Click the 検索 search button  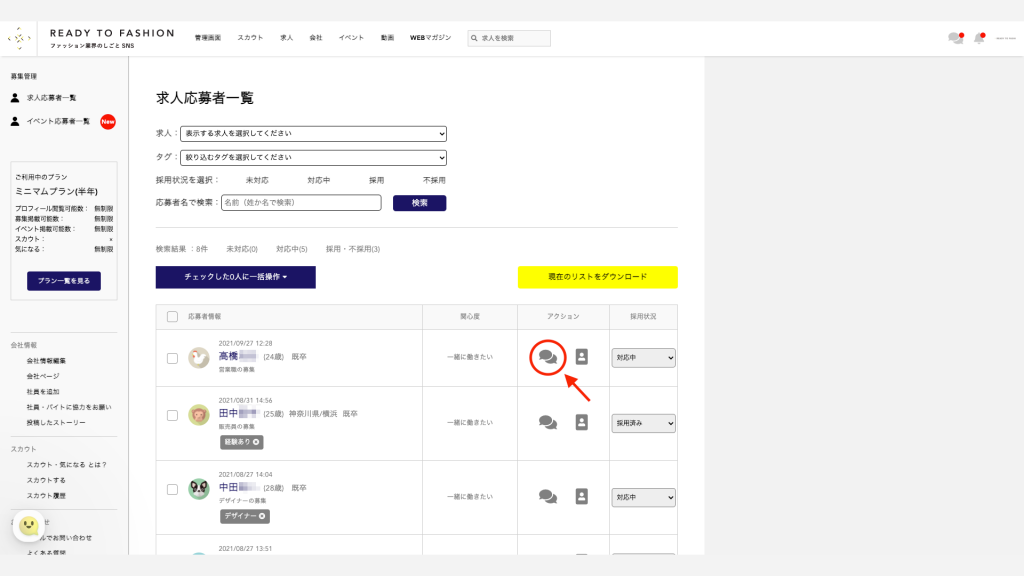coord(419,203)
